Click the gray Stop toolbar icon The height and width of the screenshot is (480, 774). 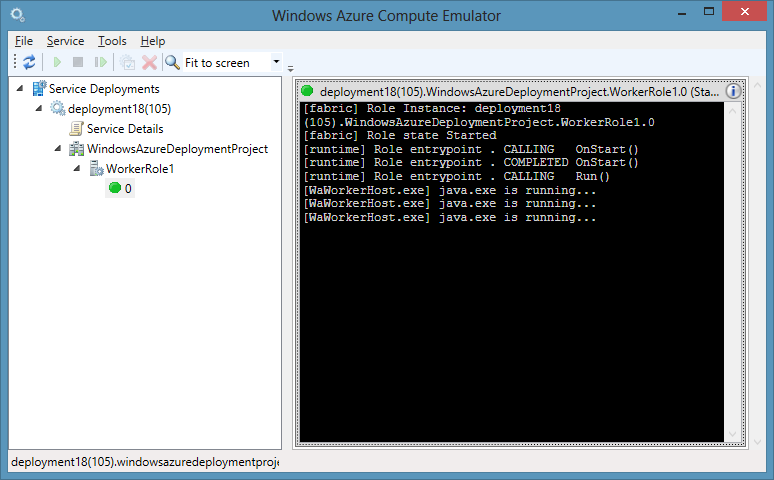[x=78, y=63]
